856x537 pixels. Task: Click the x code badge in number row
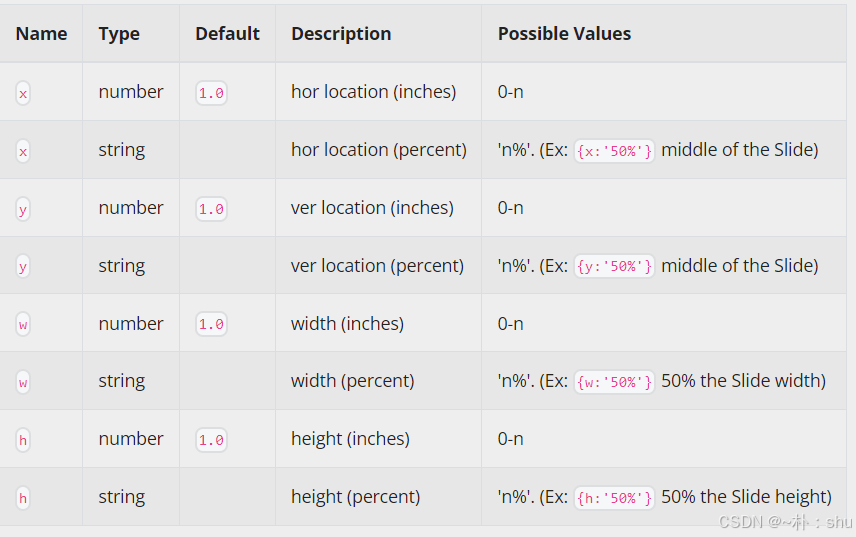click(23, 93)
